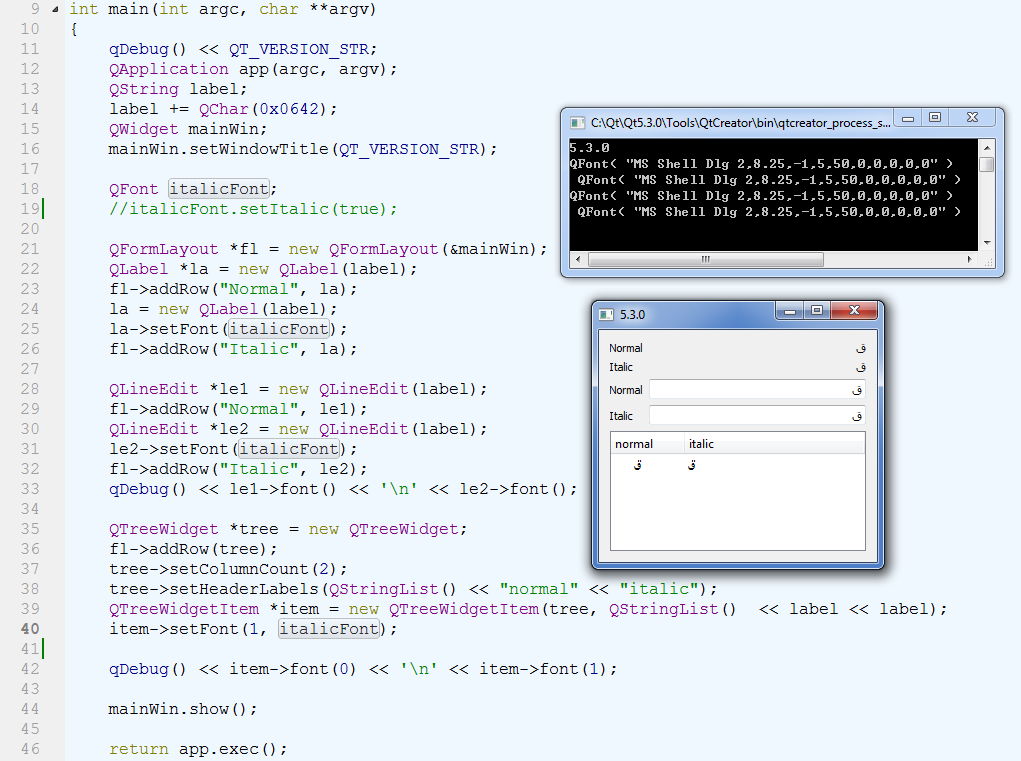Click the 5.3.0 window's title bar icon

tap(605, 314)
